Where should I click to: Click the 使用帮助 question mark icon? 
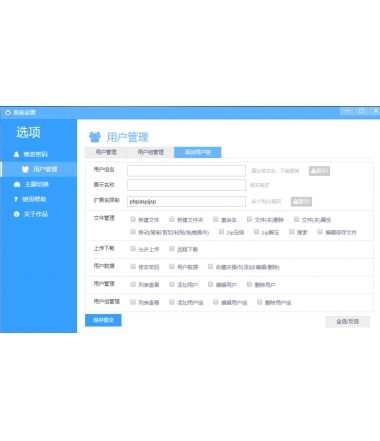pyautogui.click(x=16, y=199)
